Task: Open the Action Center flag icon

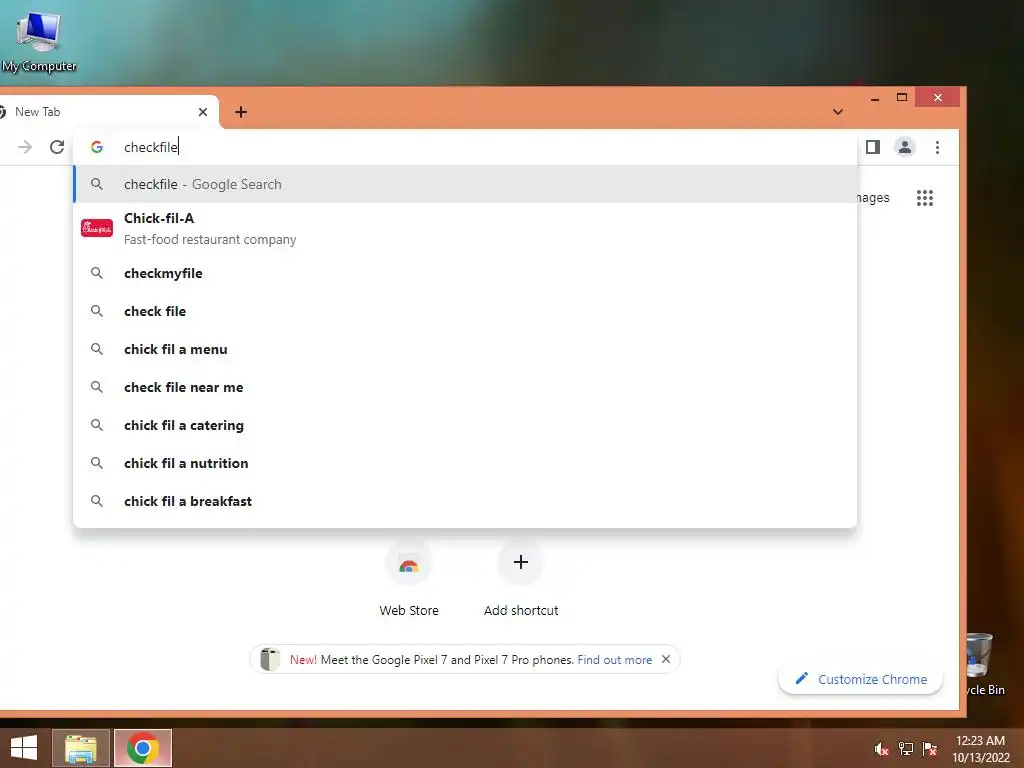Action: [x=930, y=749]
